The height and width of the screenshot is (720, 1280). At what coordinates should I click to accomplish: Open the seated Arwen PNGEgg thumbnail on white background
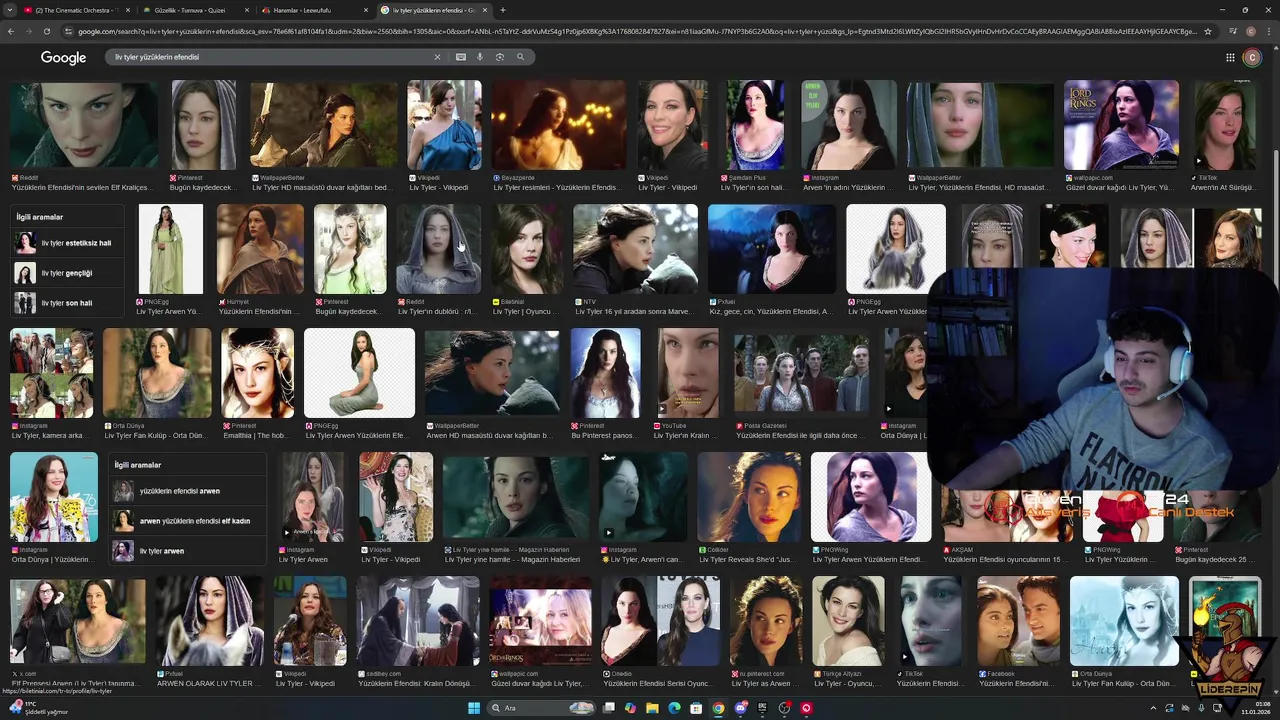pyautogui.click(x=359, y=373)
